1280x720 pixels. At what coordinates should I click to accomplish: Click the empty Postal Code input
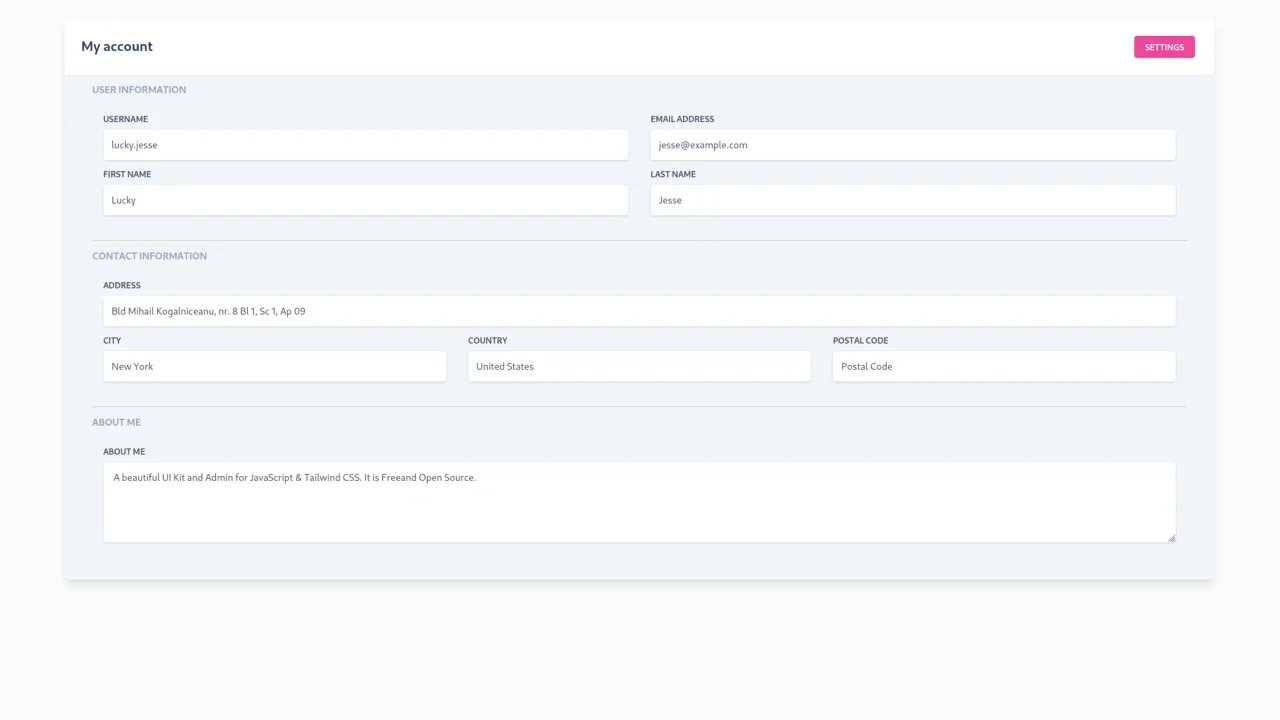coord(1003,366)
